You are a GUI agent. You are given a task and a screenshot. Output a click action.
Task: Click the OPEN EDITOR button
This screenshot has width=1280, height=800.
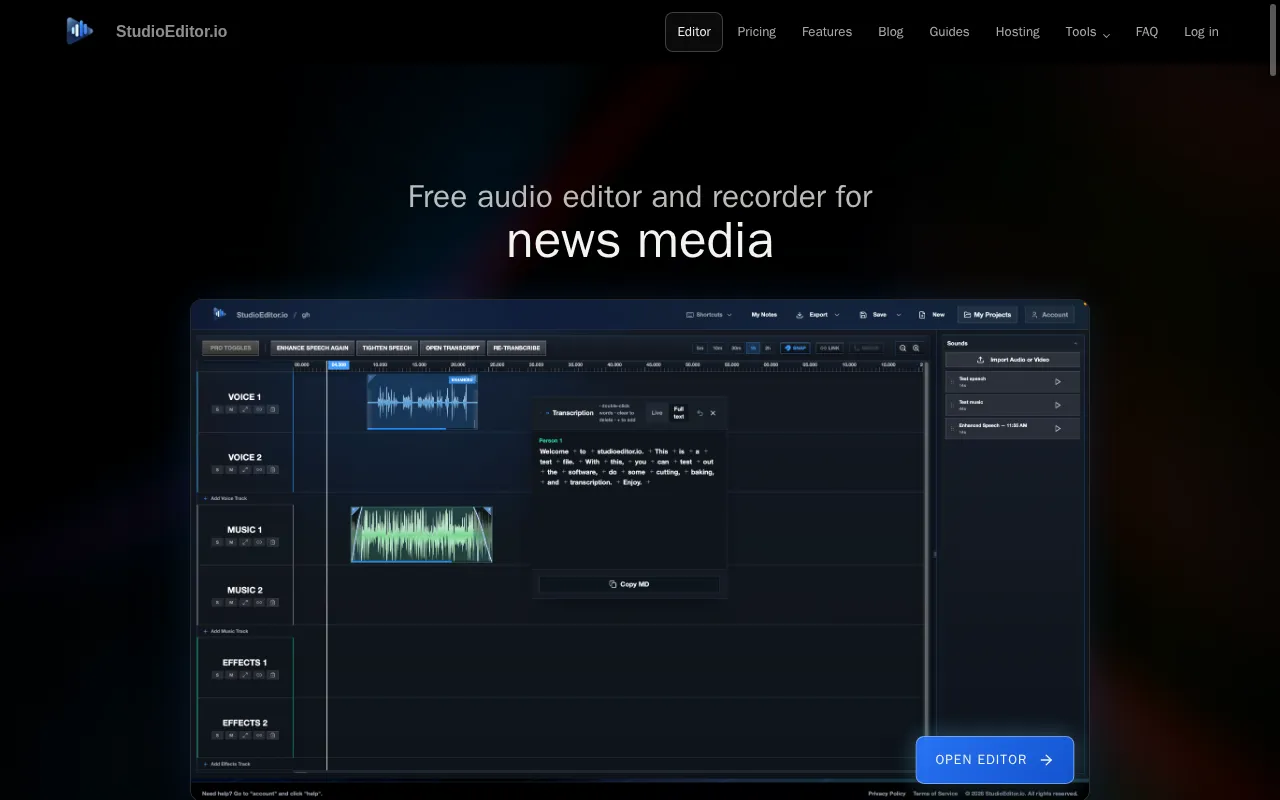tap(995, 760)
